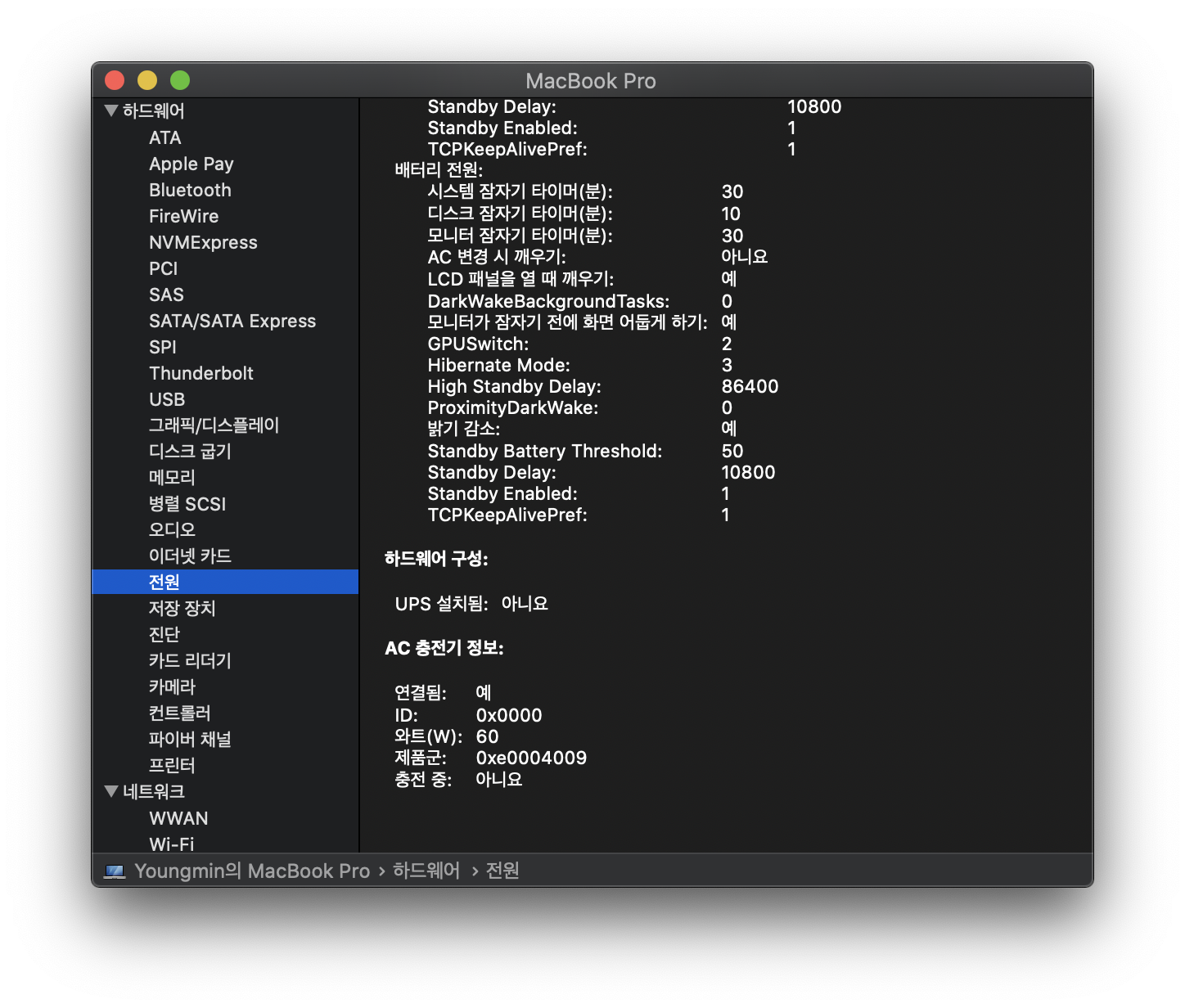Click the ProximityDarkWake label
The height and width of the screenshot is (1008, 1185).
(x=513, y=407)
